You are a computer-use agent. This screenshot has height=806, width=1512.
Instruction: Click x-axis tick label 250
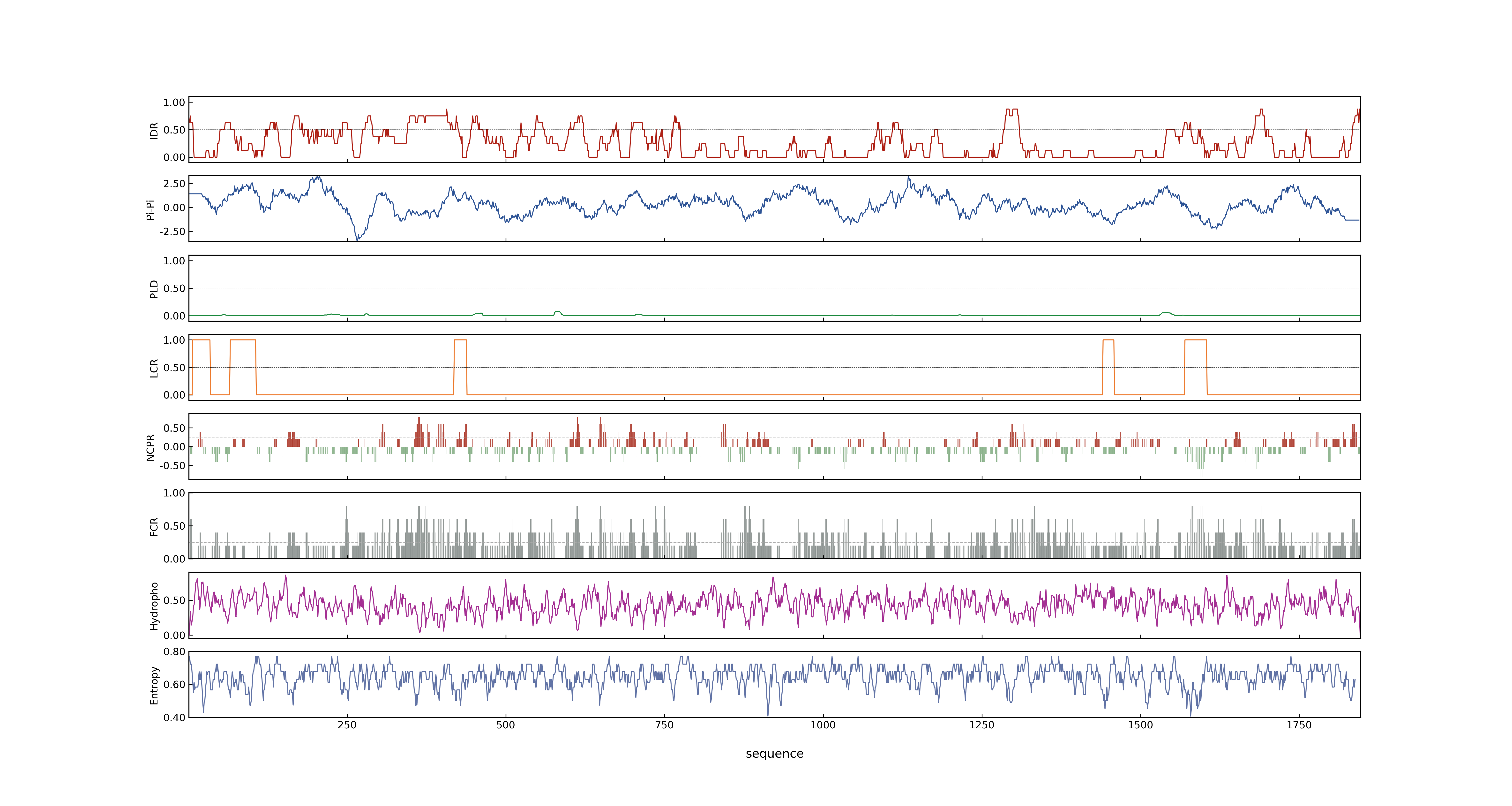pyautogui.click(x=347, y=725)
